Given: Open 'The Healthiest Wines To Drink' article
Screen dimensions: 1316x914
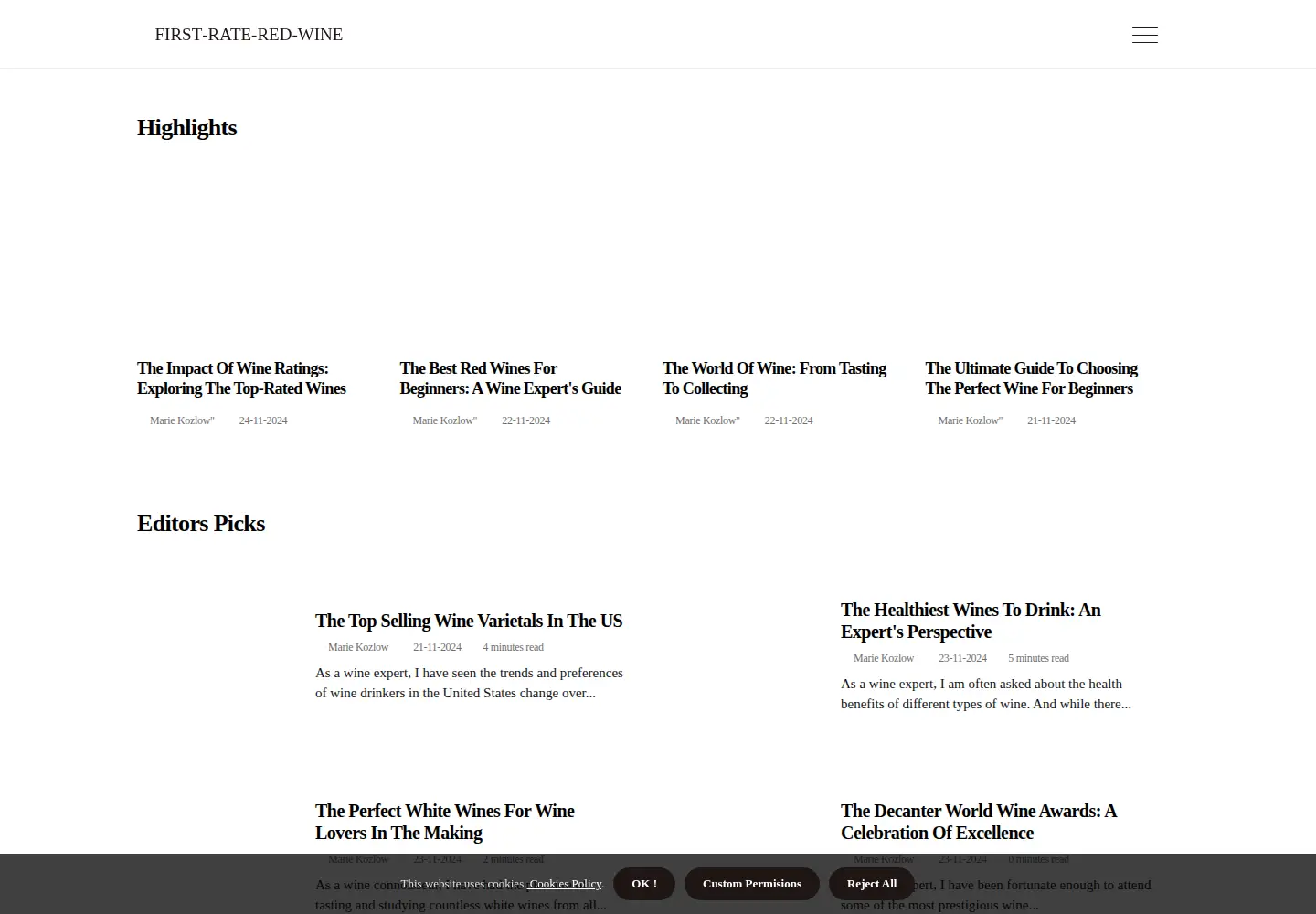Looking at the screenshot, I should point(971,621).
